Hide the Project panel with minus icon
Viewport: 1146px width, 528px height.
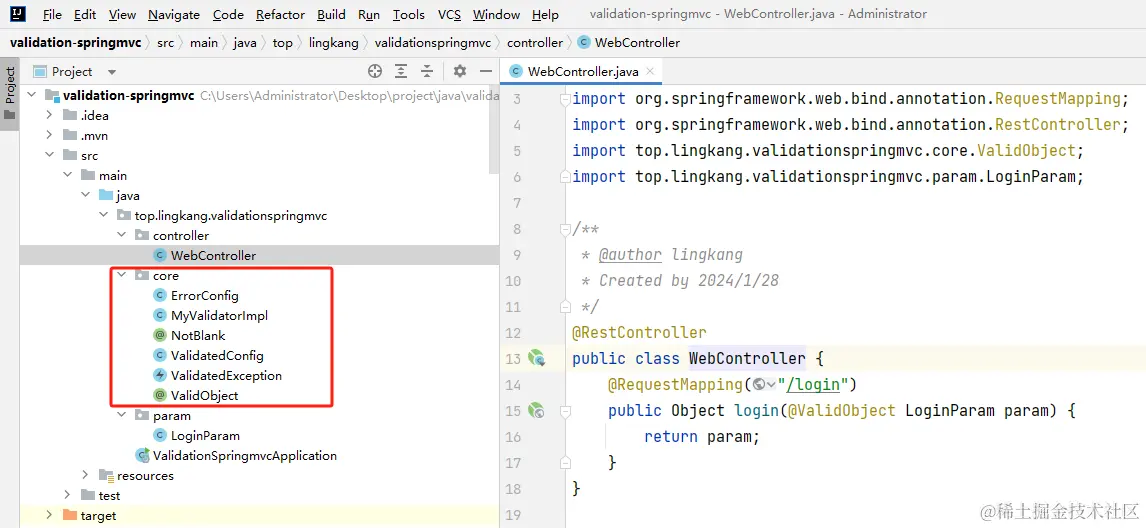485,71
